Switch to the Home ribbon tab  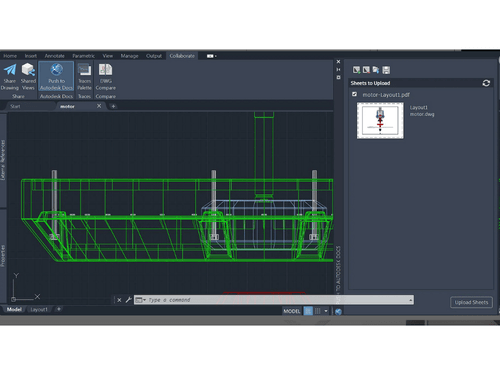pyautogui.click(x=10, y=56)
